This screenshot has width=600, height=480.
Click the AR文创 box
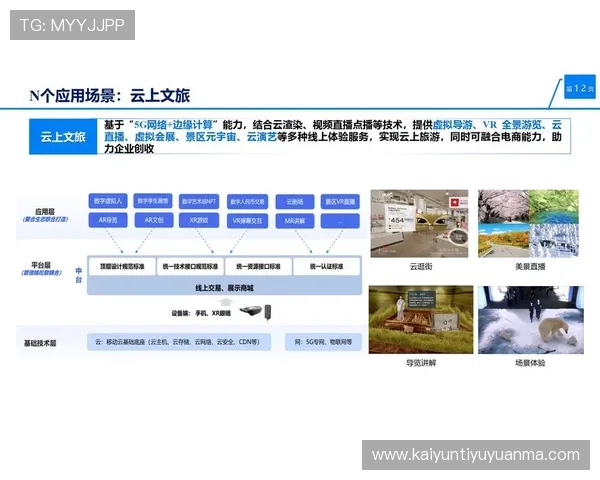(x=154, y=220)
